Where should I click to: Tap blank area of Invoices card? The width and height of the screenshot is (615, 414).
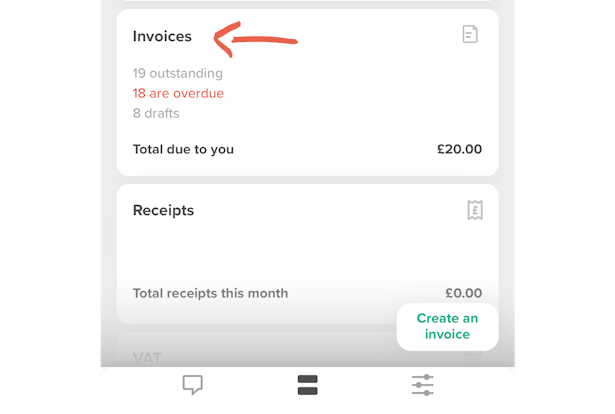tap(353, 94)
